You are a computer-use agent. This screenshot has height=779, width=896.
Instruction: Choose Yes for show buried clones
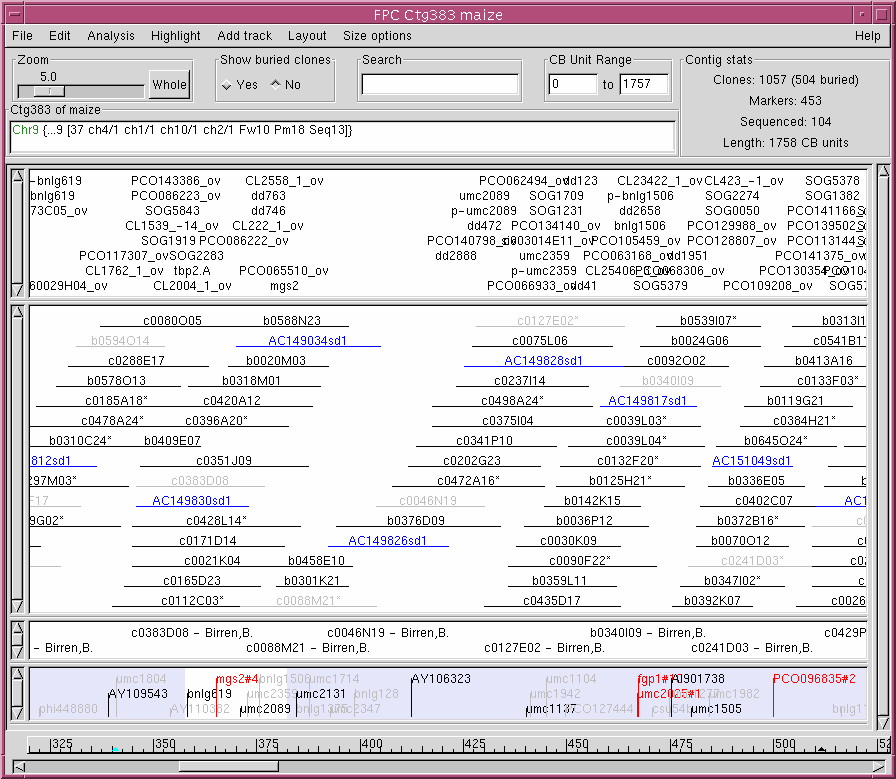pyautogui.click(x=227, y=85)
